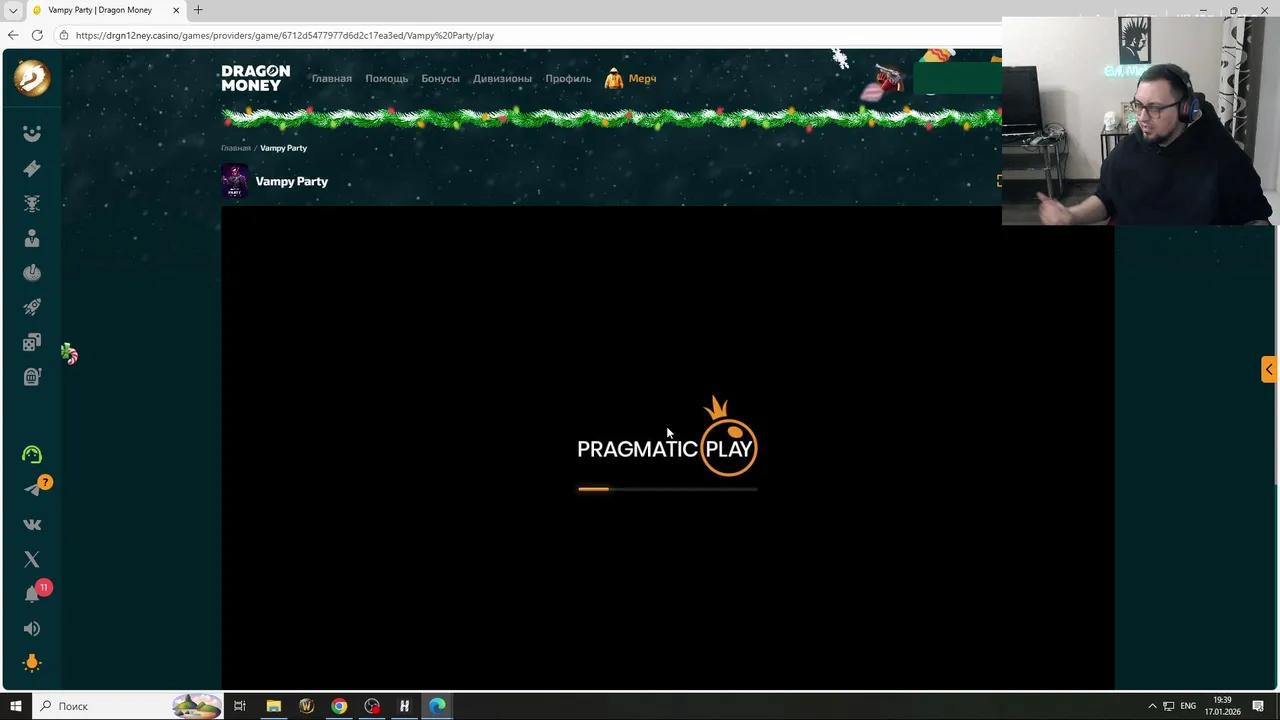Click the candy cane decoration icon
1280x720 pixels.
coord(69,354)
